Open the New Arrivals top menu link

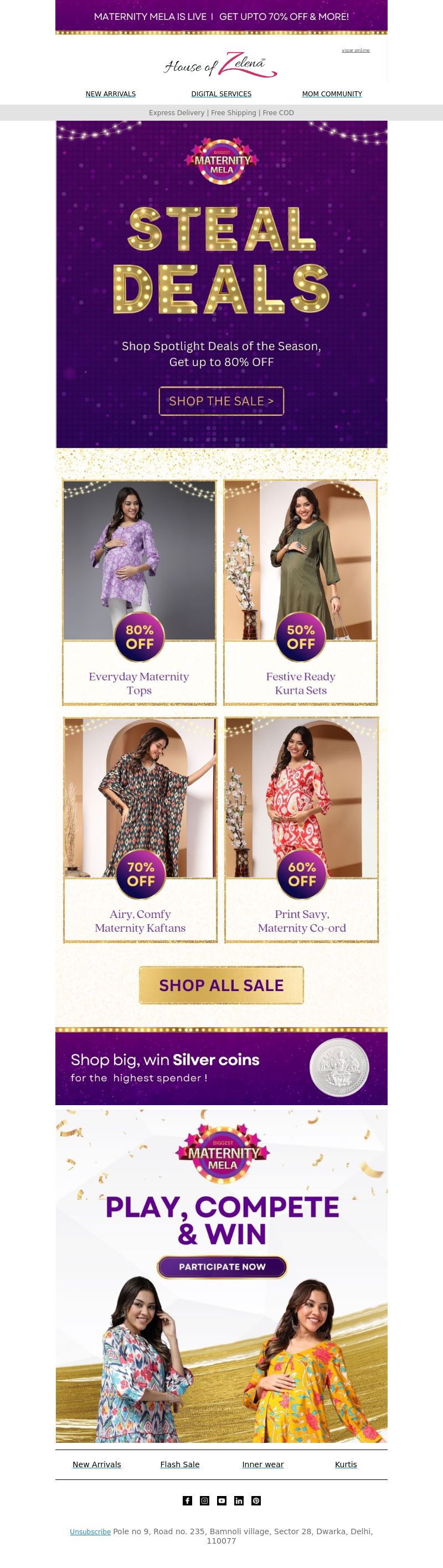pyautogui.click(x=111, y=94)
